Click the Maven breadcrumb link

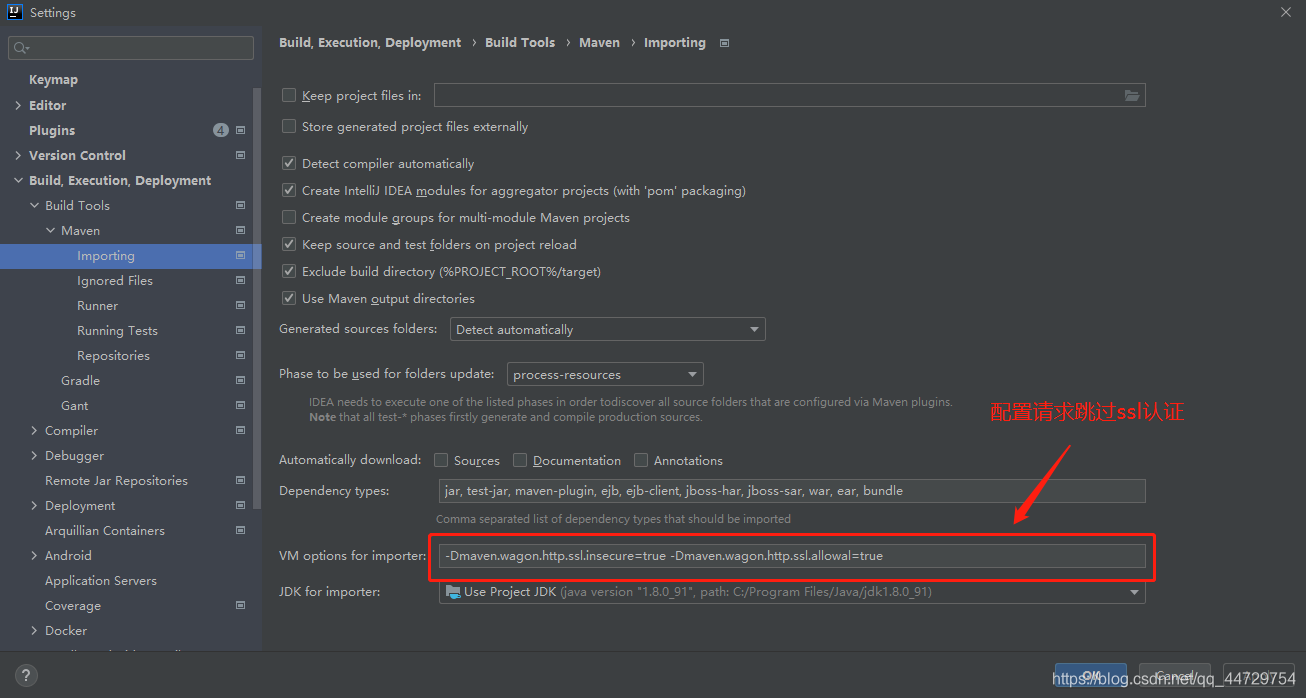[x=600, y=42]
